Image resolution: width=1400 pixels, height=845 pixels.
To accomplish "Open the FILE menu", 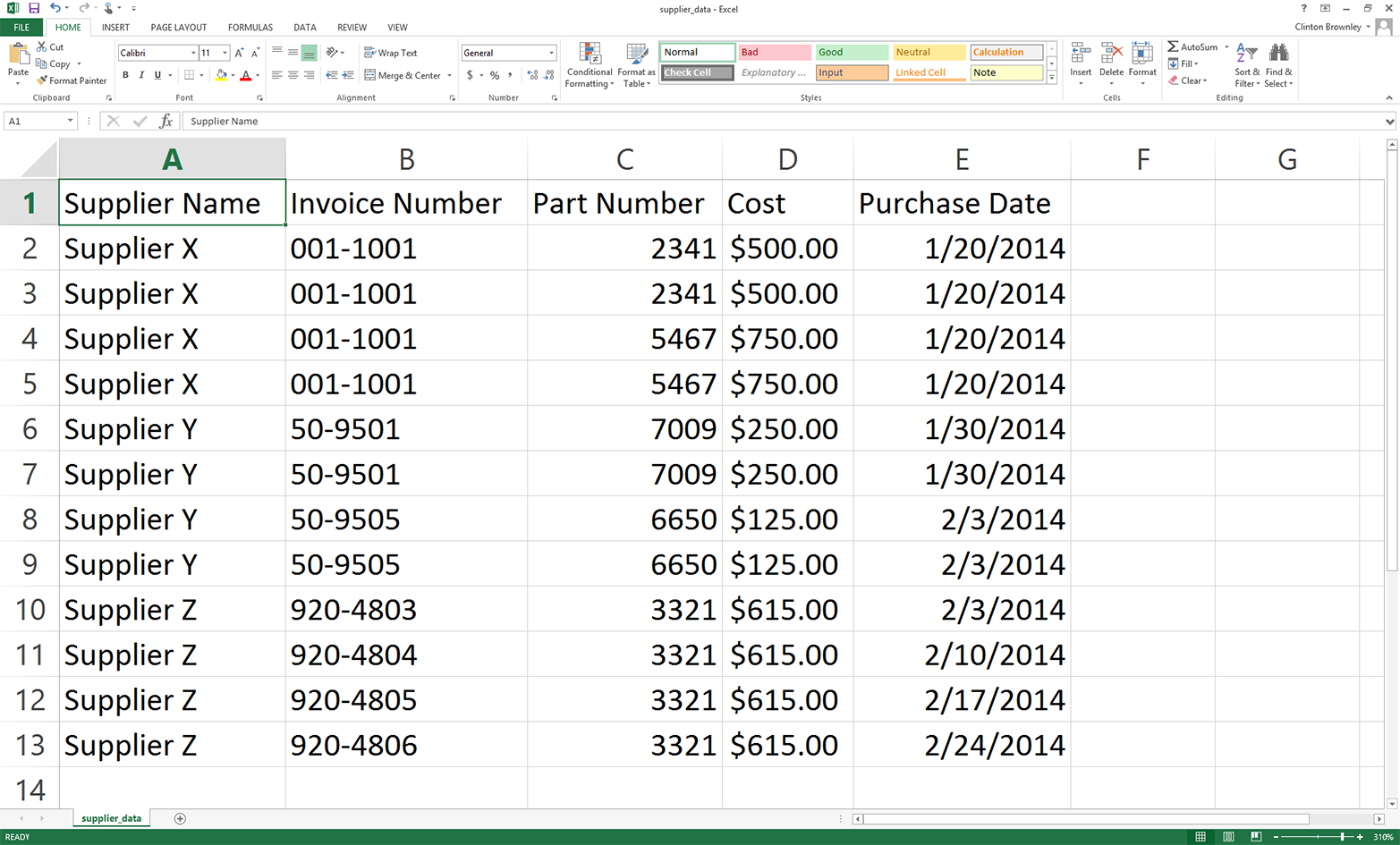I will pos(20,27).
